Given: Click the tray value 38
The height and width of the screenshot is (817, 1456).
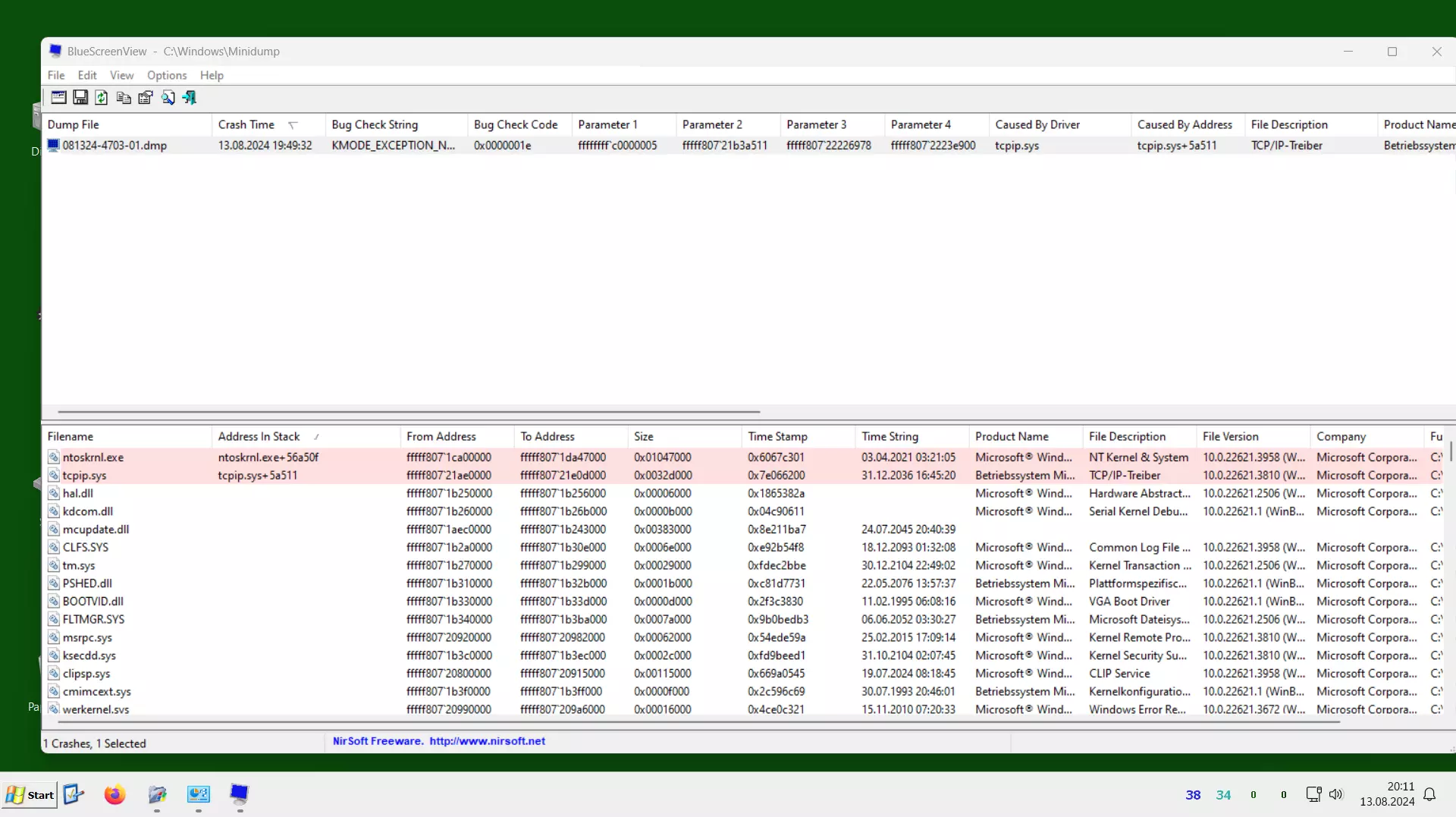Looking at the screenshot, I should [1193, 795].
